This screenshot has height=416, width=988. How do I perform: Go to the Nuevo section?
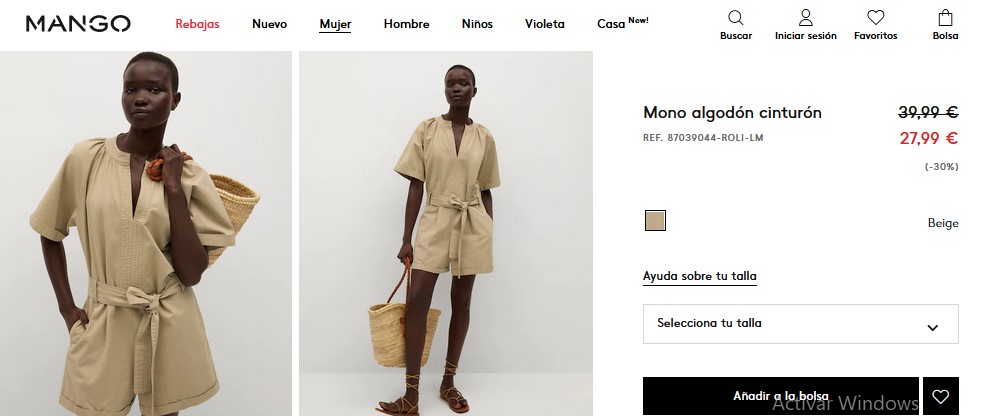269,24
